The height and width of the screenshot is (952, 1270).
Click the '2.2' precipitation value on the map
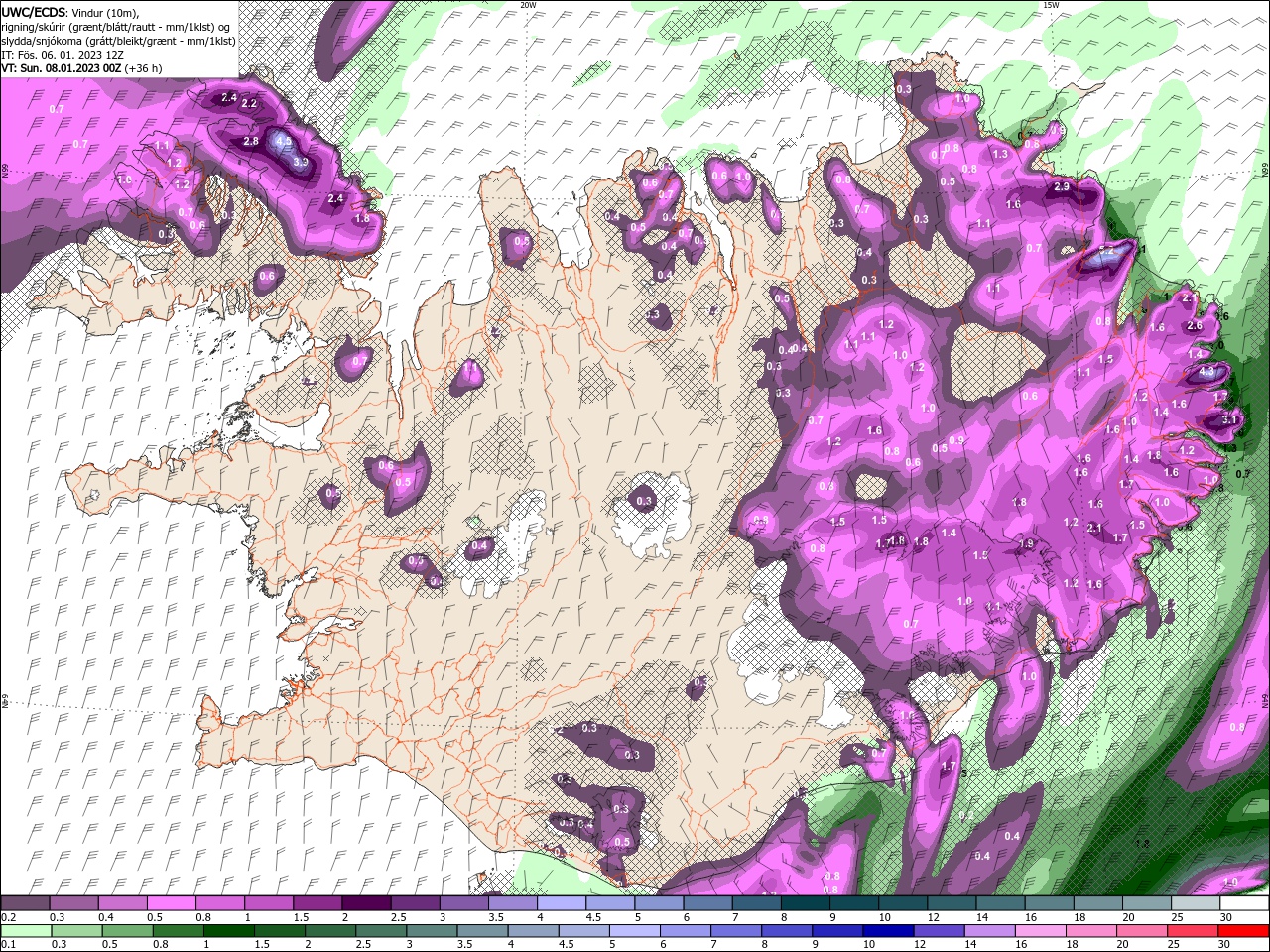[x=249, y=103]
